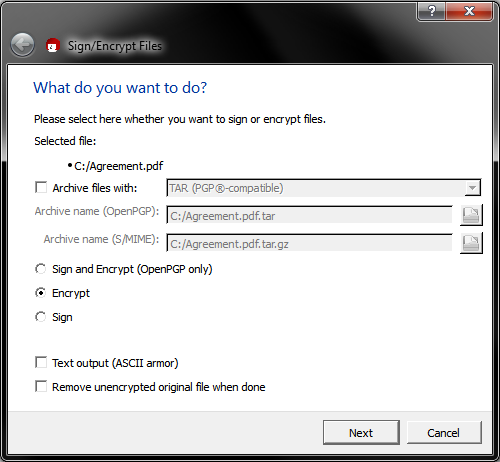This screenshot has width=500, height=462.
Task: Close the Sign/Encrypt Files dialog
Action: [x=469, y=11]
